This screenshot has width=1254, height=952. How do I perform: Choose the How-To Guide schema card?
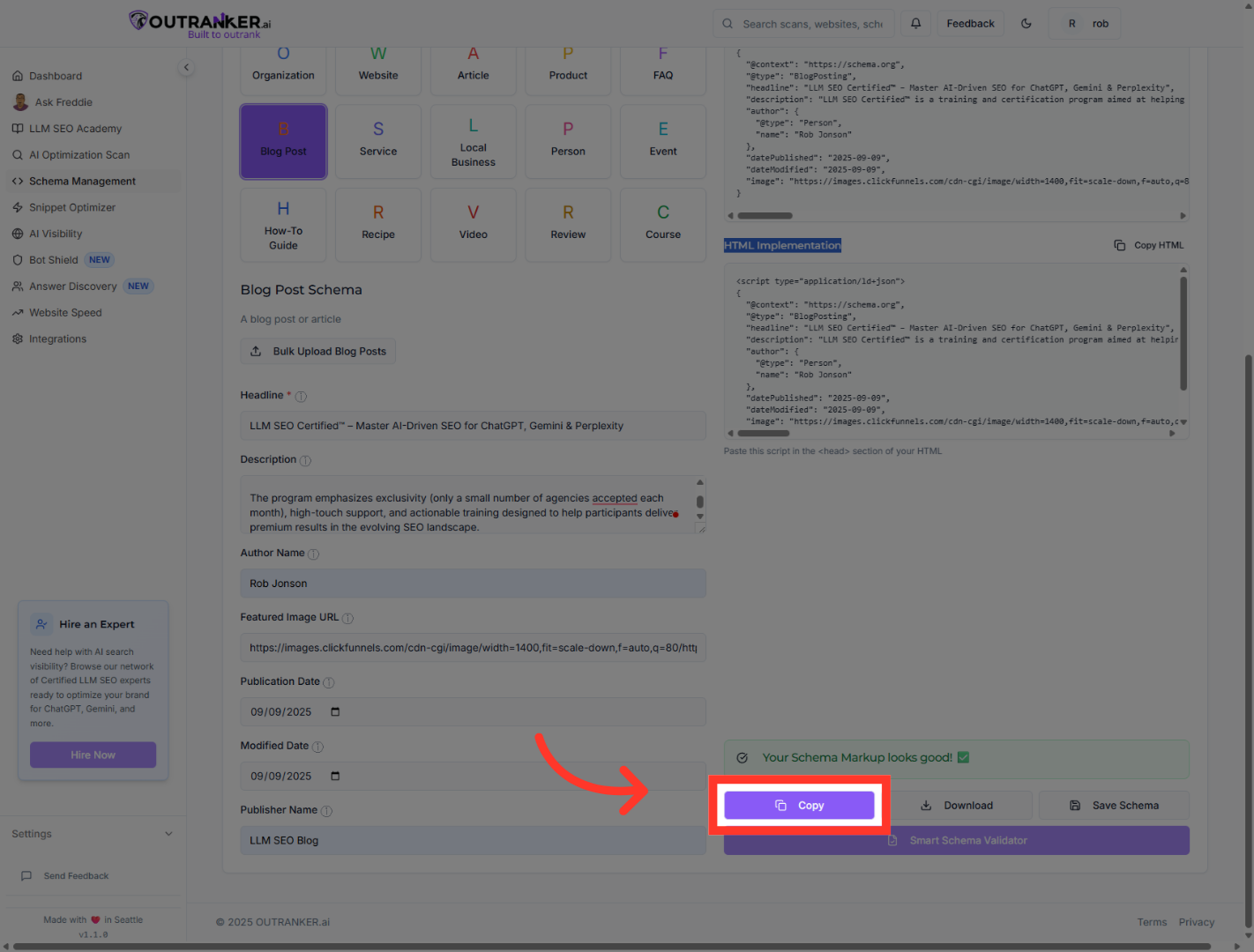pyautogui.click(x=283, y=225)
